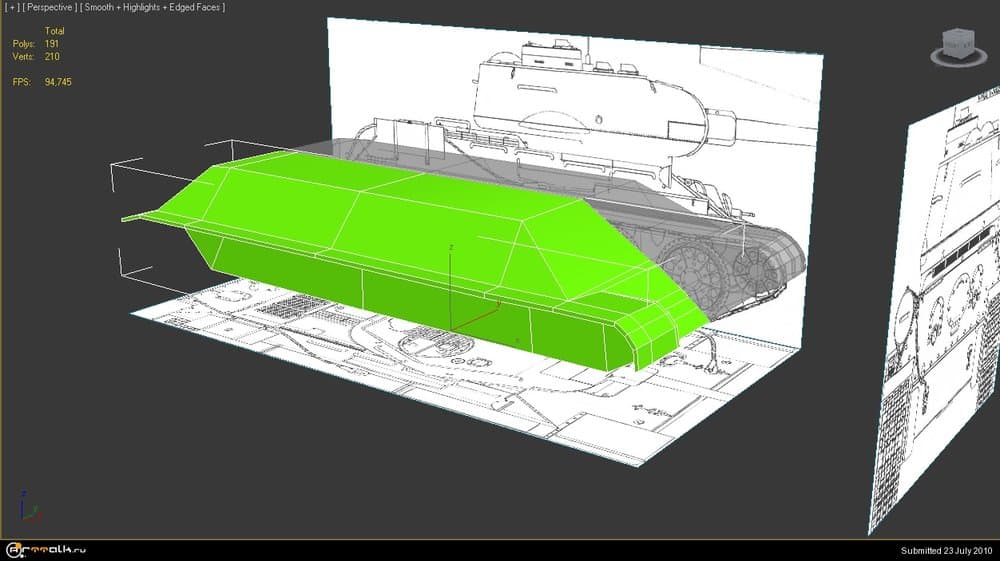Open the [ + ] viewport general menu
Image resolution: width=1000 pixels, height=561 pixels.
[11, 7]
